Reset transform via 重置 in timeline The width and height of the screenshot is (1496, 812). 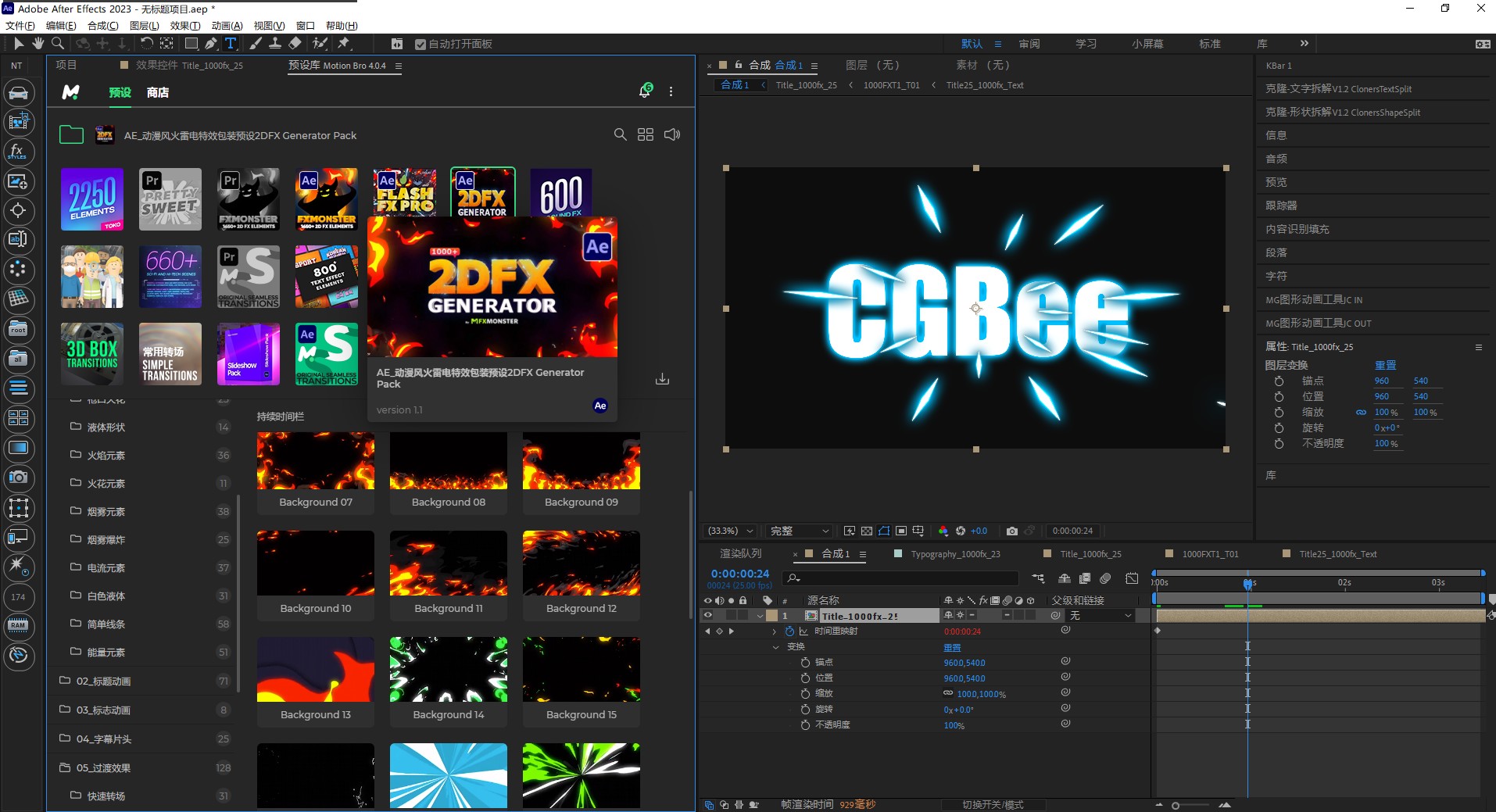click(x=952, y=647)
